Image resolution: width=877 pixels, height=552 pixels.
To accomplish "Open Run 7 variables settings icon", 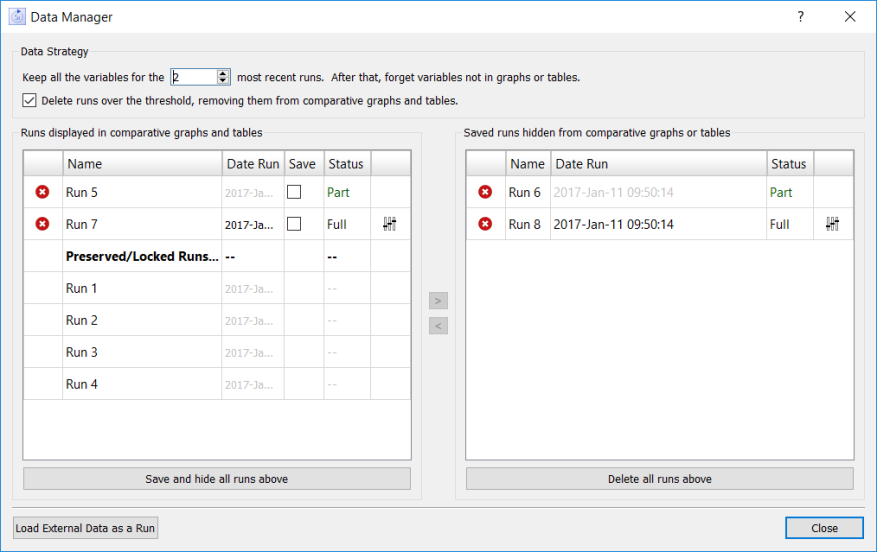I will click(390, 224).
